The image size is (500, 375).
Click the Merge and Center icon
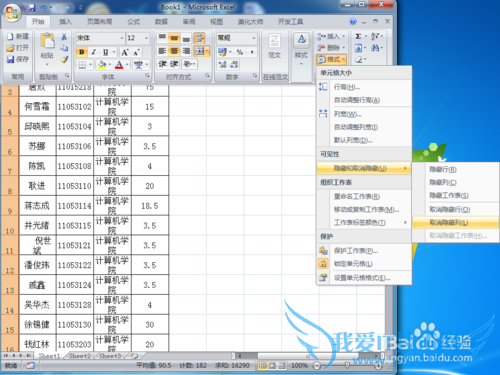coord(200,51)
